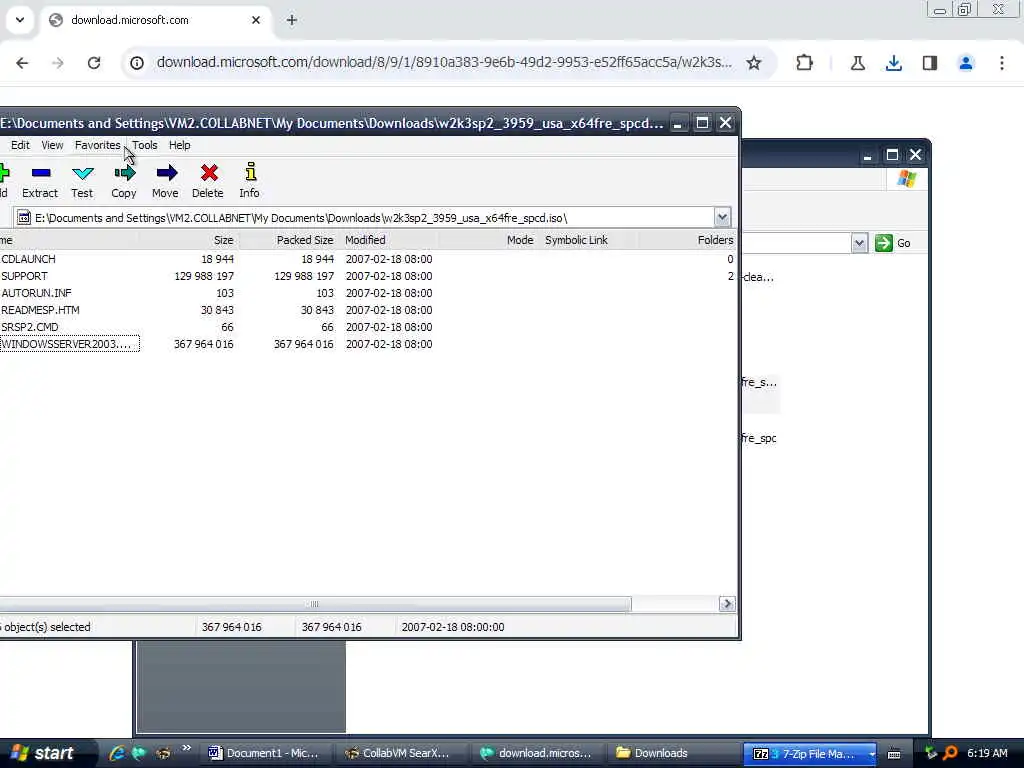
Task: Select the CDLAUNCH folder row
Action: coord(366,259)
